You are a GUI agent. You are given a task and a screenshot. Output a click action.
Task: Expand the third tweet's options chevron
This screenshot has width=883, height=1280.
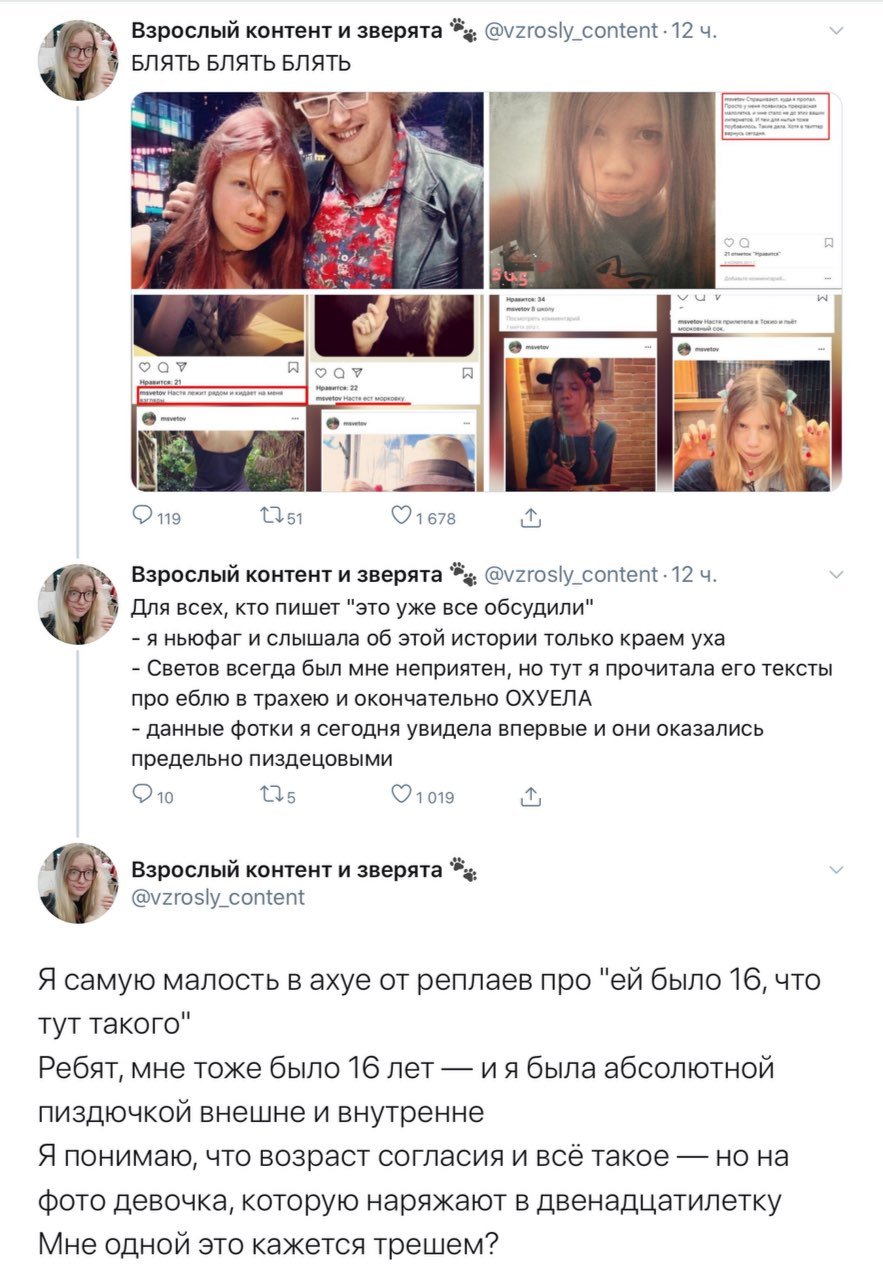click(x=837, y=870)
